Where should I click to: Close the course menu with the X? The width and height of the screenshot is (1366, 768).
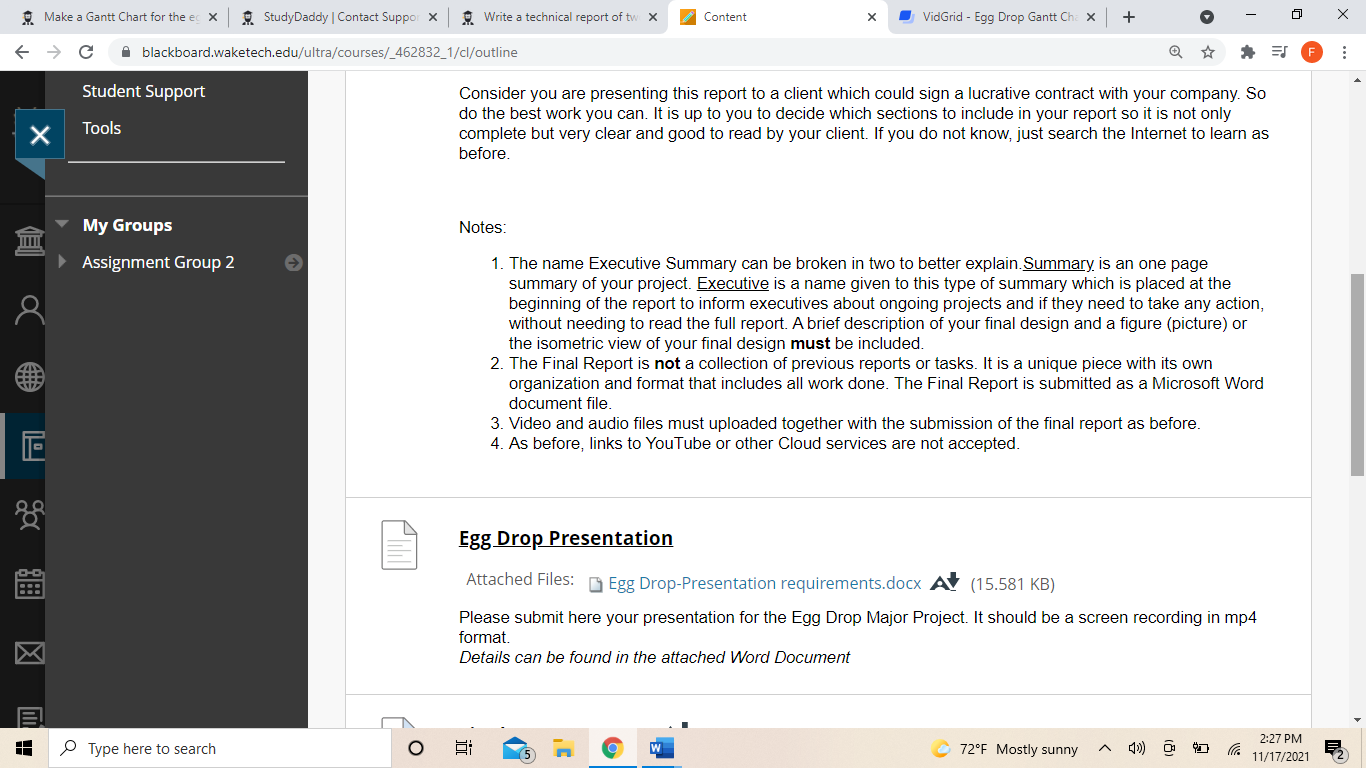40,134
